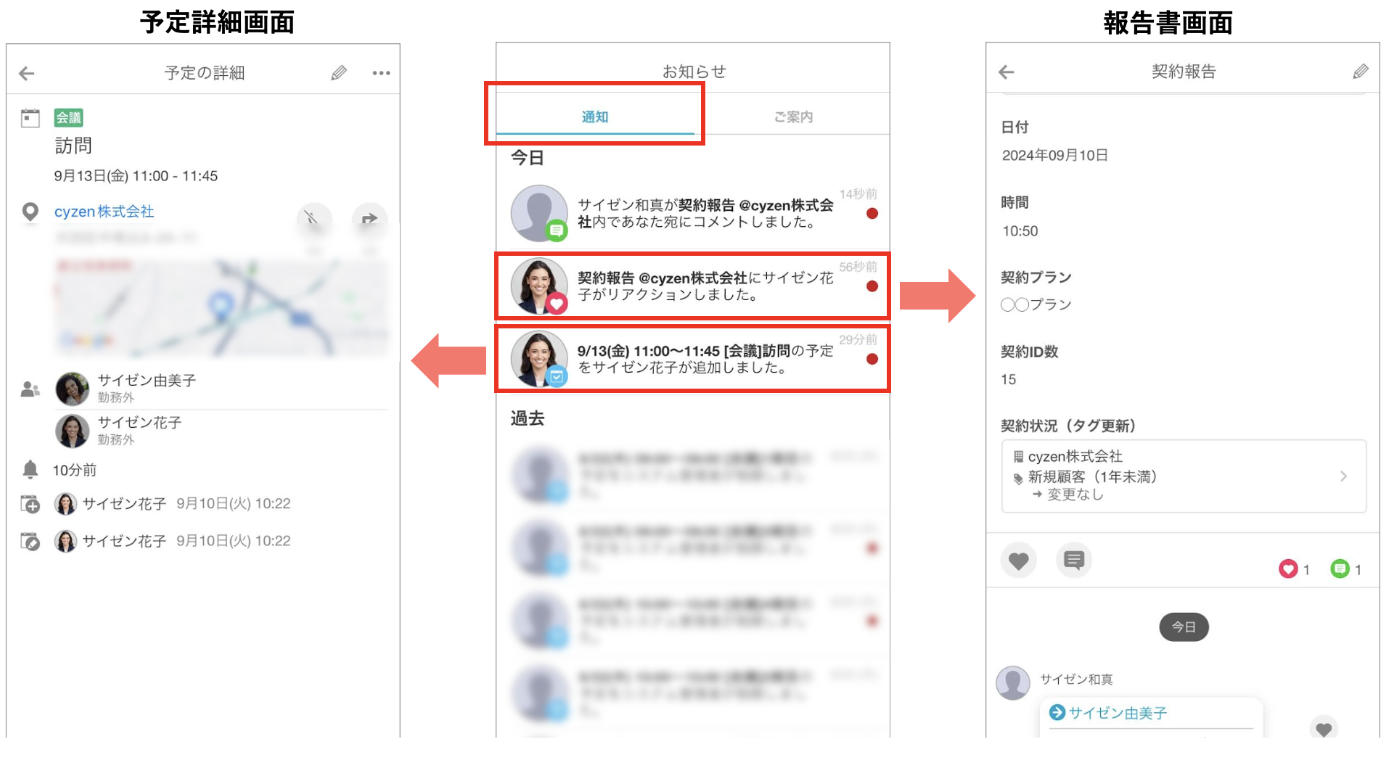Open the three-dot menu in schedule details
The height and width of the screenshot is (770, 1390).
381,73
